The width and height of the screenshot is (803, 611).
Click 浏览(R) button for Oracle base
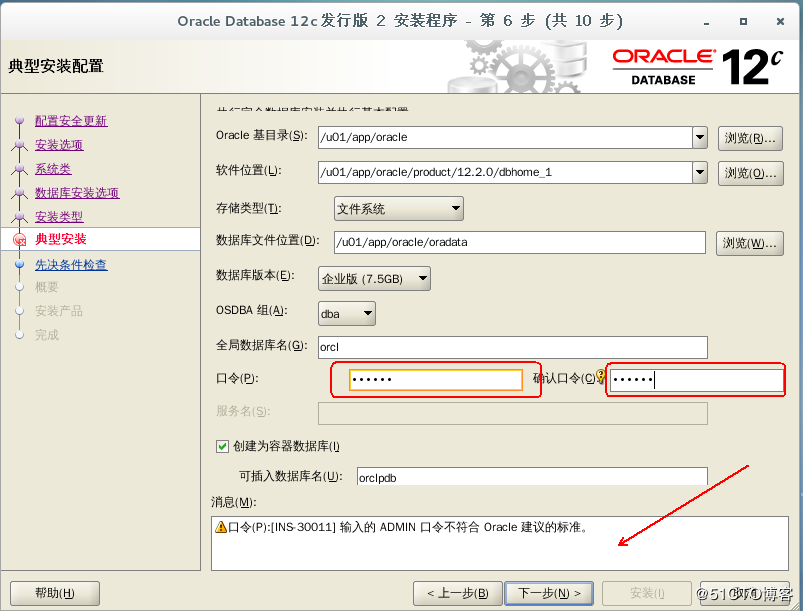pos(750,138)
